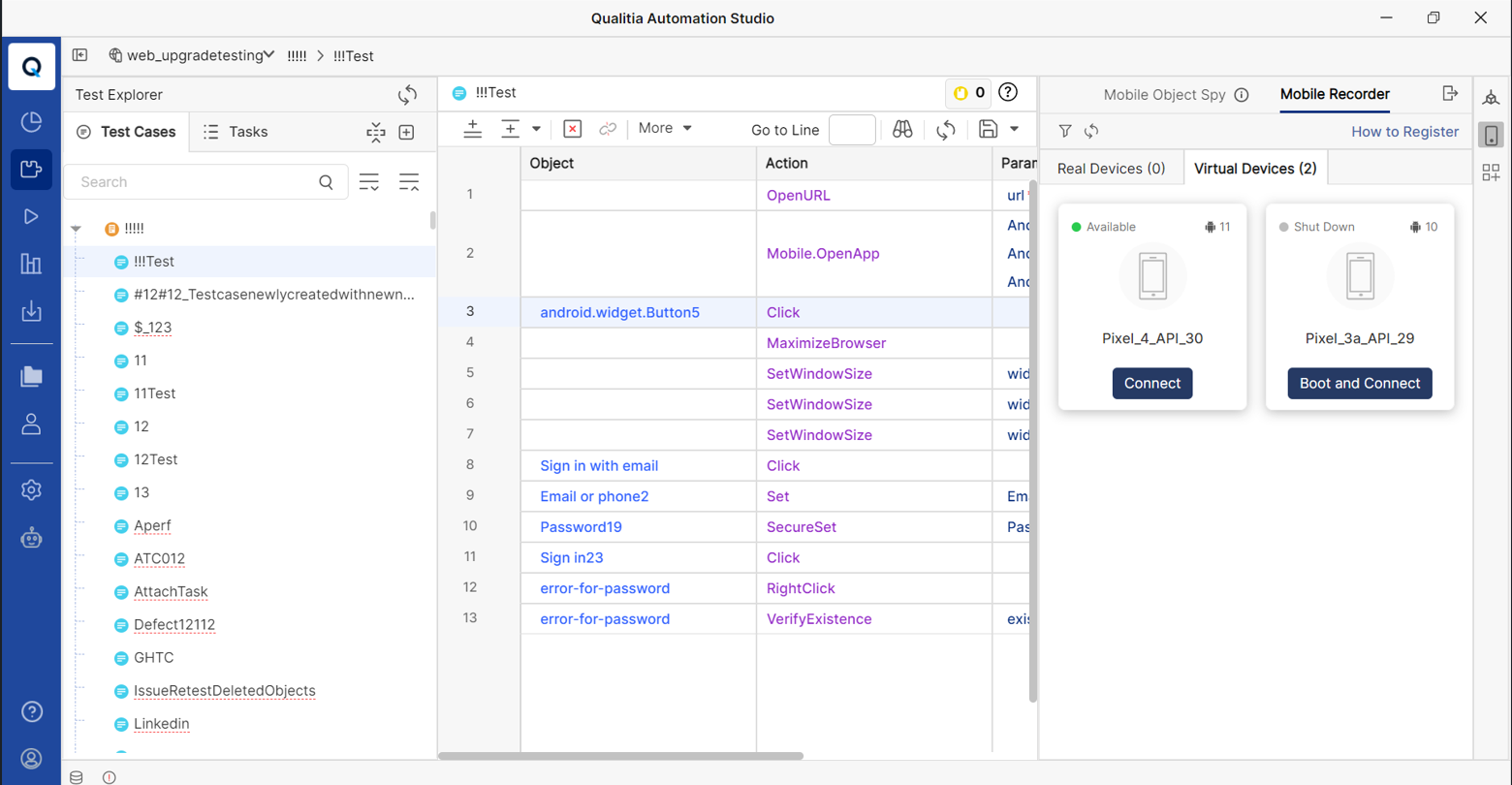Select the Test Cases tab

click(x=127, y=132)
